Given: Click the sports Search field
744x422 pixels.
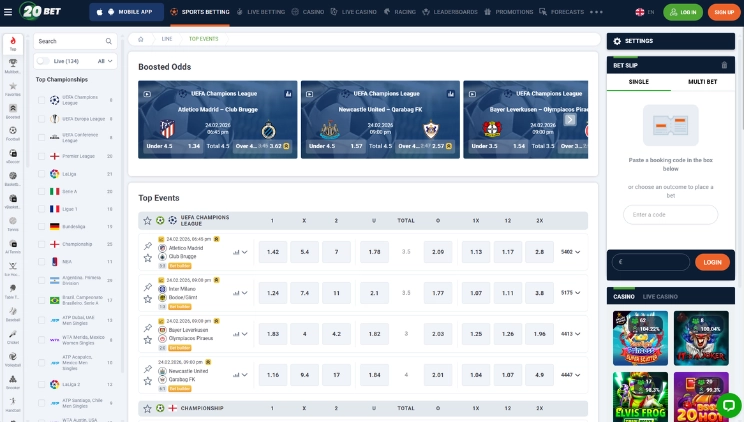Looking at the screenshot, I should click(75, 41).
